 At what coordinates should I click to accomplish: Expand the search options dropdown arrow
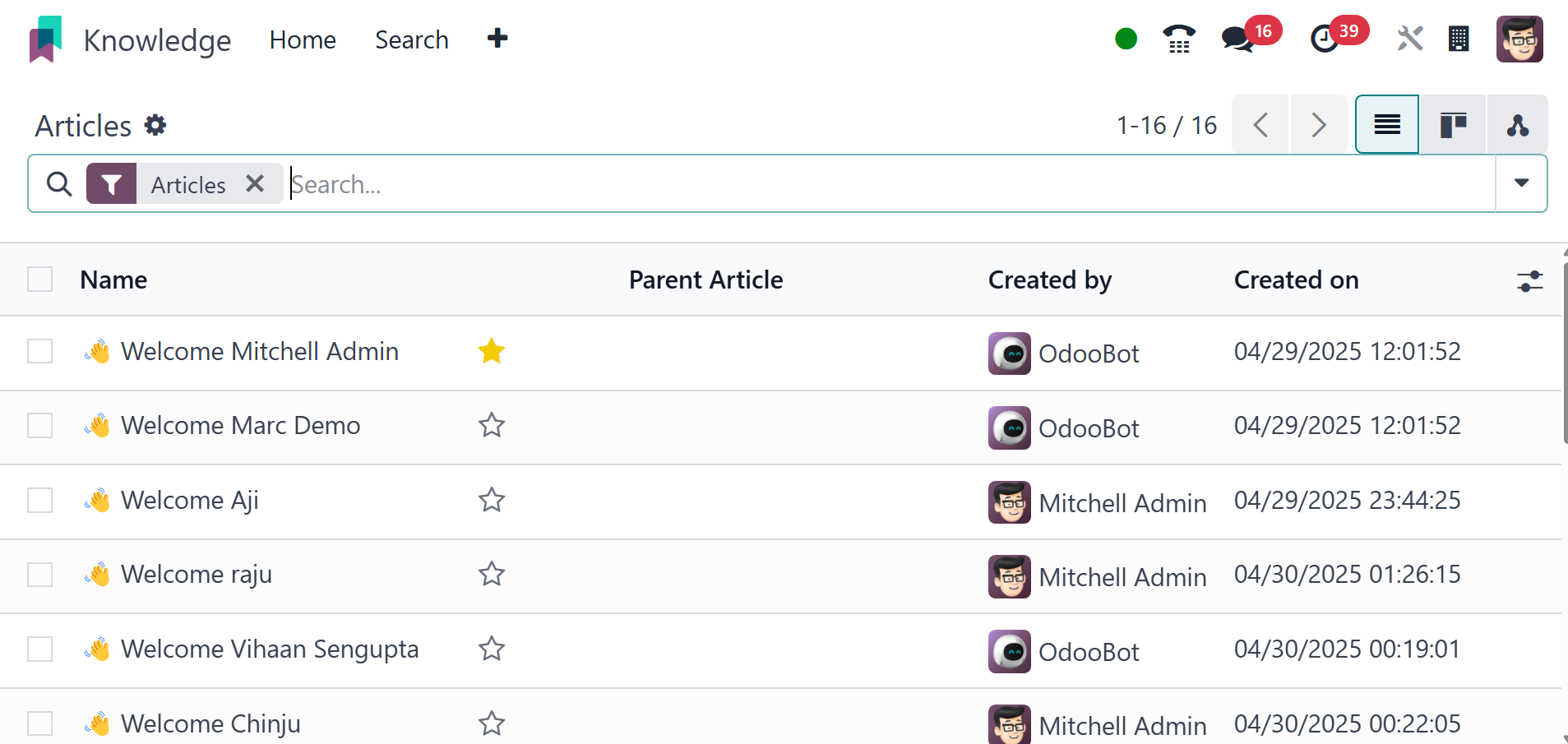pos(1521,183)
